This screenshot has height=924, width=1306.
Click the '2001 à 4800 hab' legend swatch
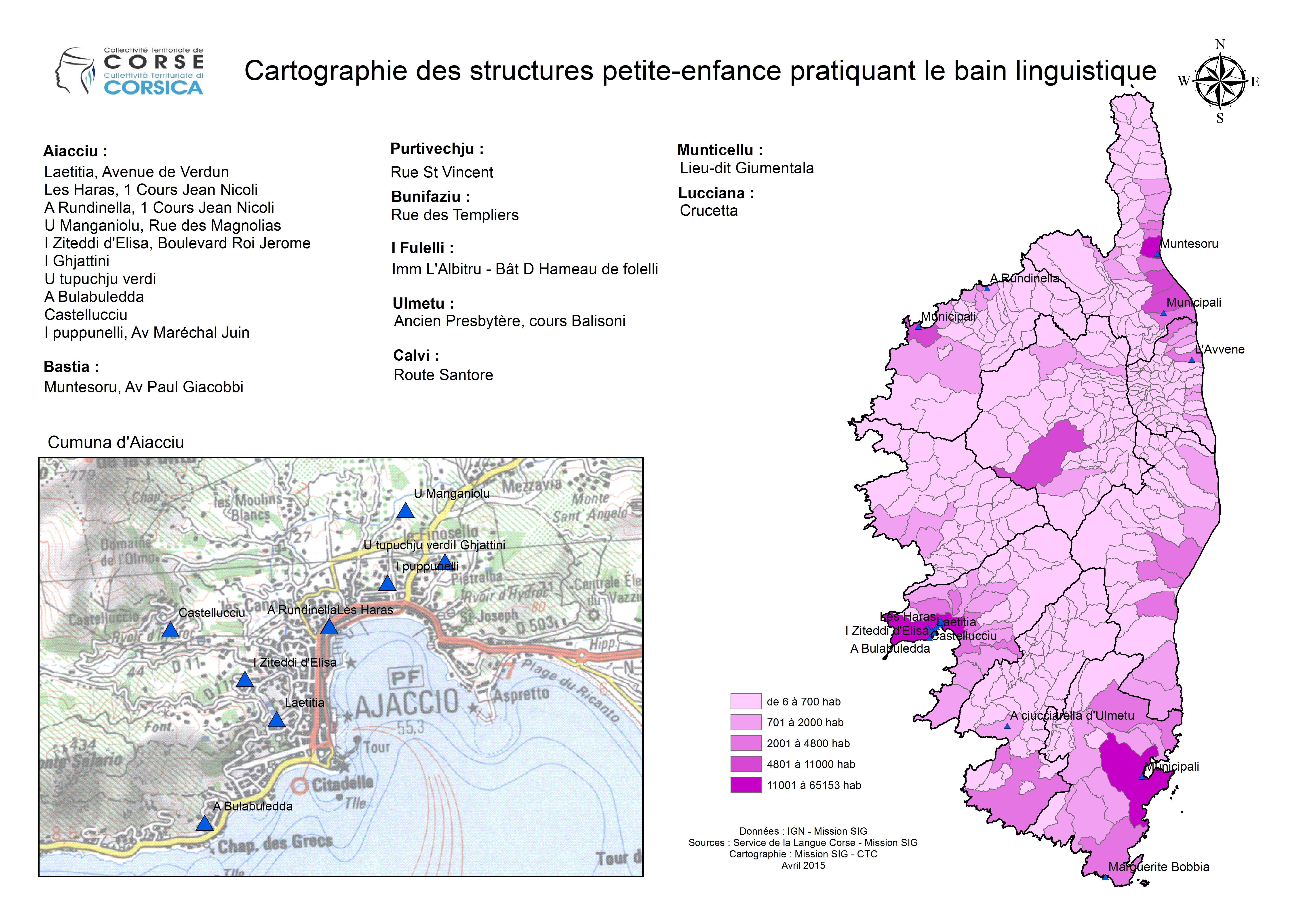click(746, 743)
